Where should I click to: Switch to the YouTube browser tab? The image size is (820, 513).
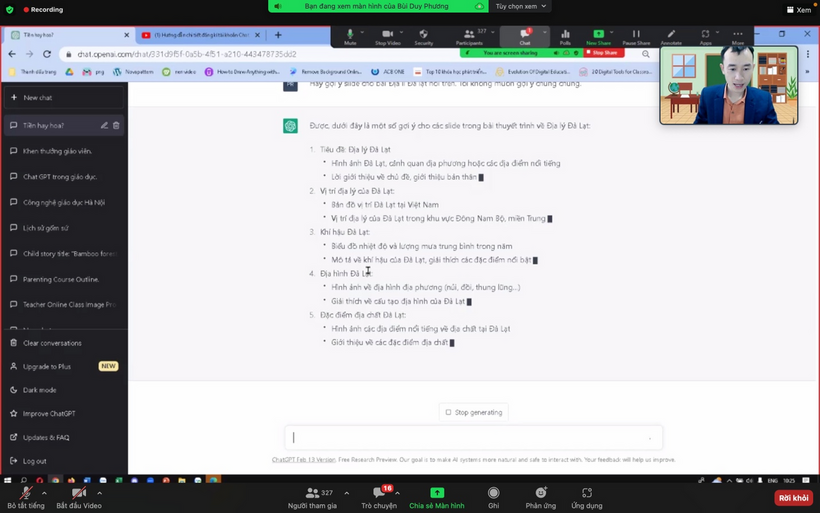tap(200, 35)
